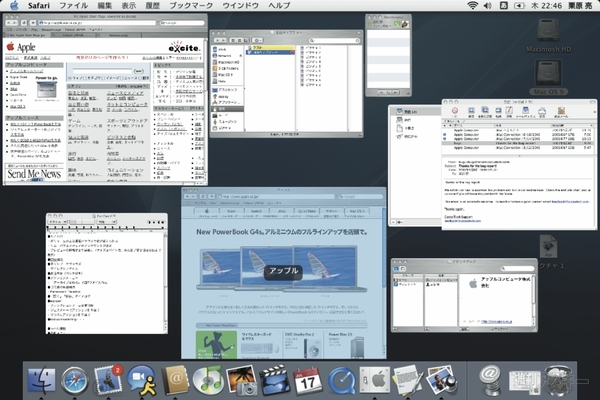Launch QuickTime Player from the Dock
The image size is (600, 400).
340,380
